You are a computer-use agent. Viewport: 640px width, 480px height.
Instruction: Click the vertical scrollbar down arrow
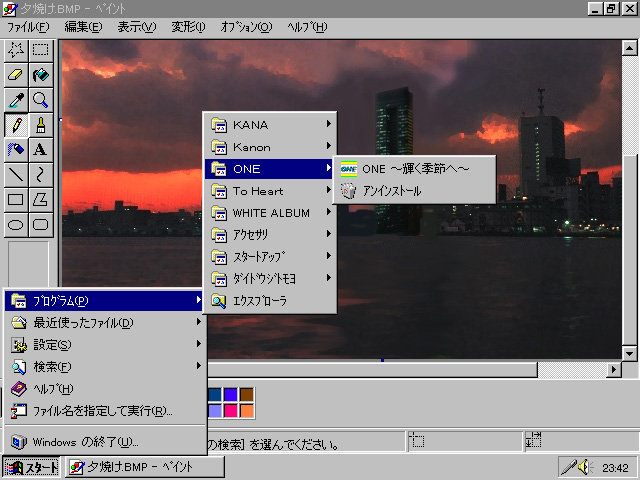(x=629, y=353)
